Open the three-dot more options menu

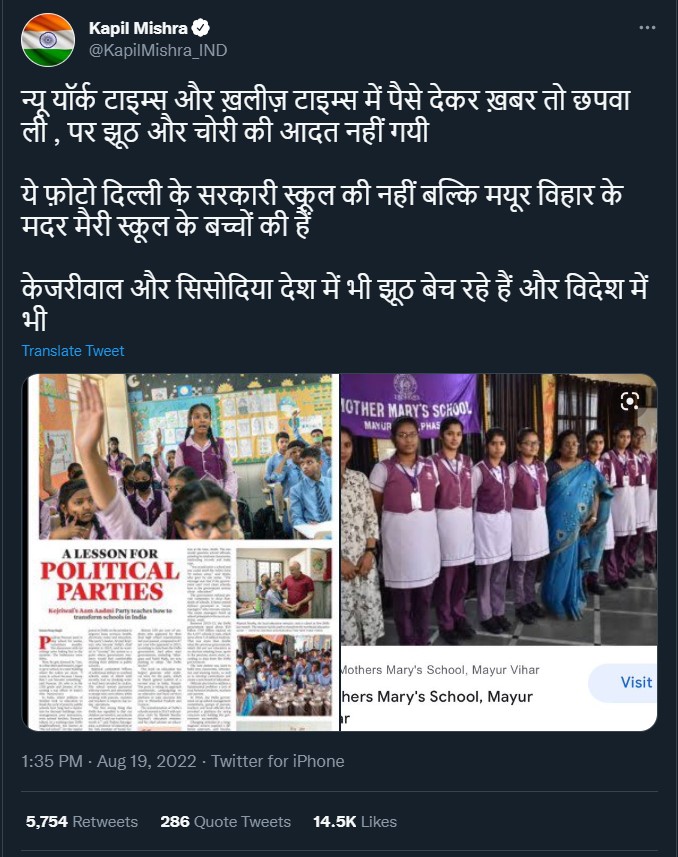(x=647, y=27)
